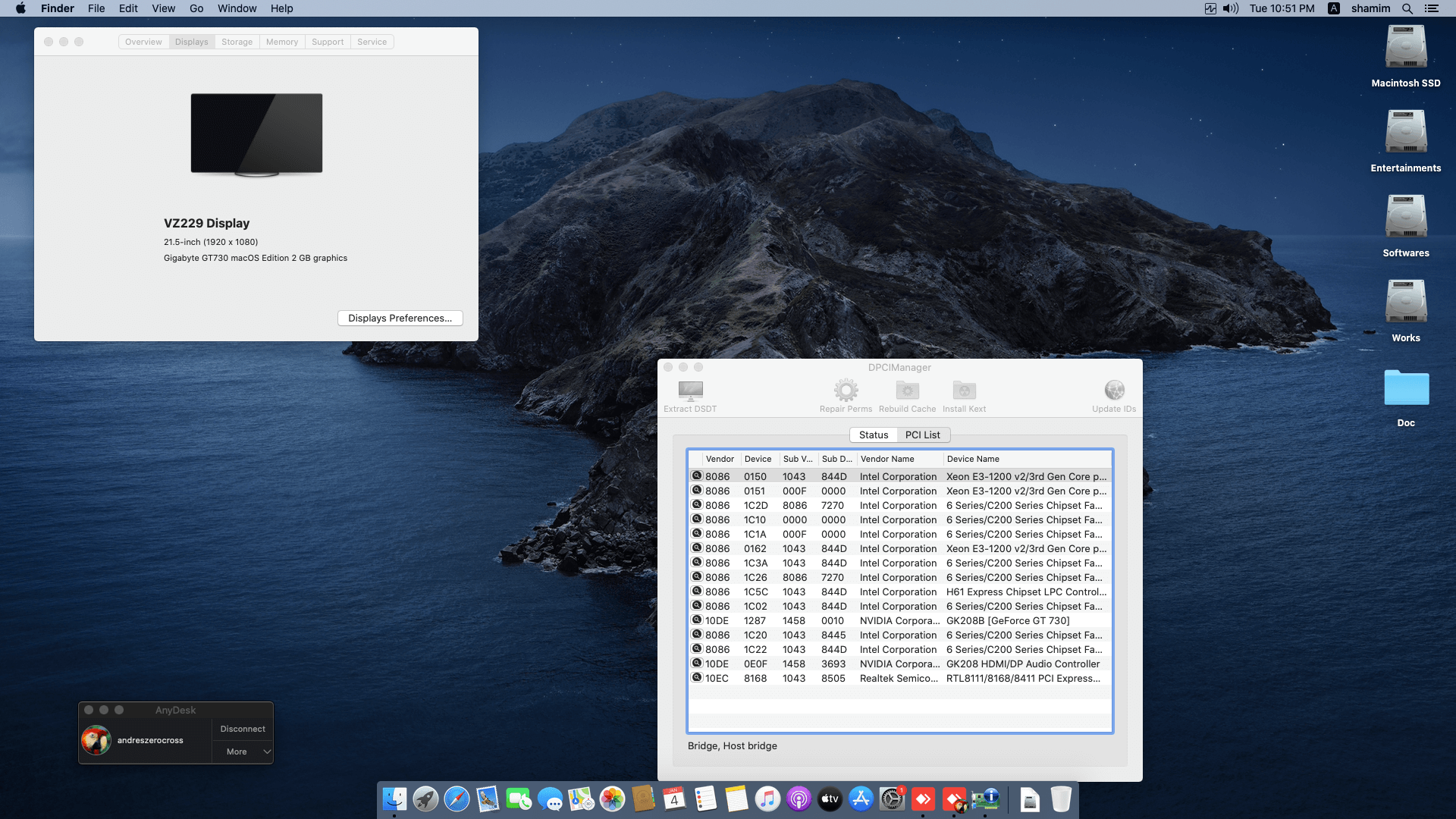Open Finder from the Dock

tap(394, 799)
